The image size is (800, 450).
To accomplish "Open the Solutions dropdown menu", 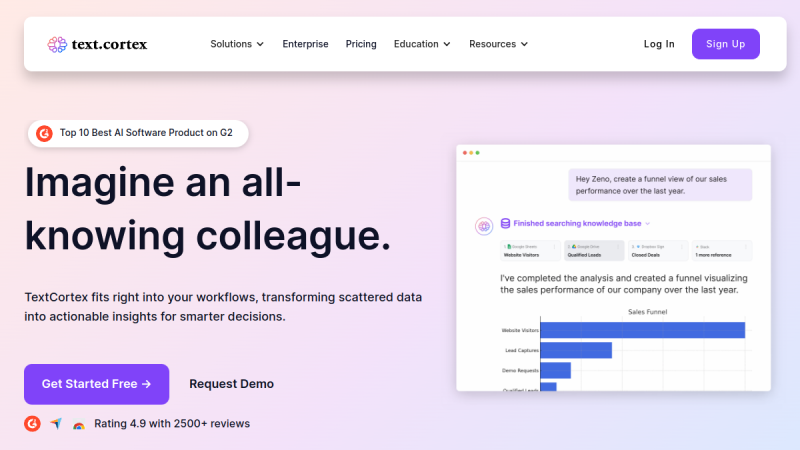I will coord(237,44).
